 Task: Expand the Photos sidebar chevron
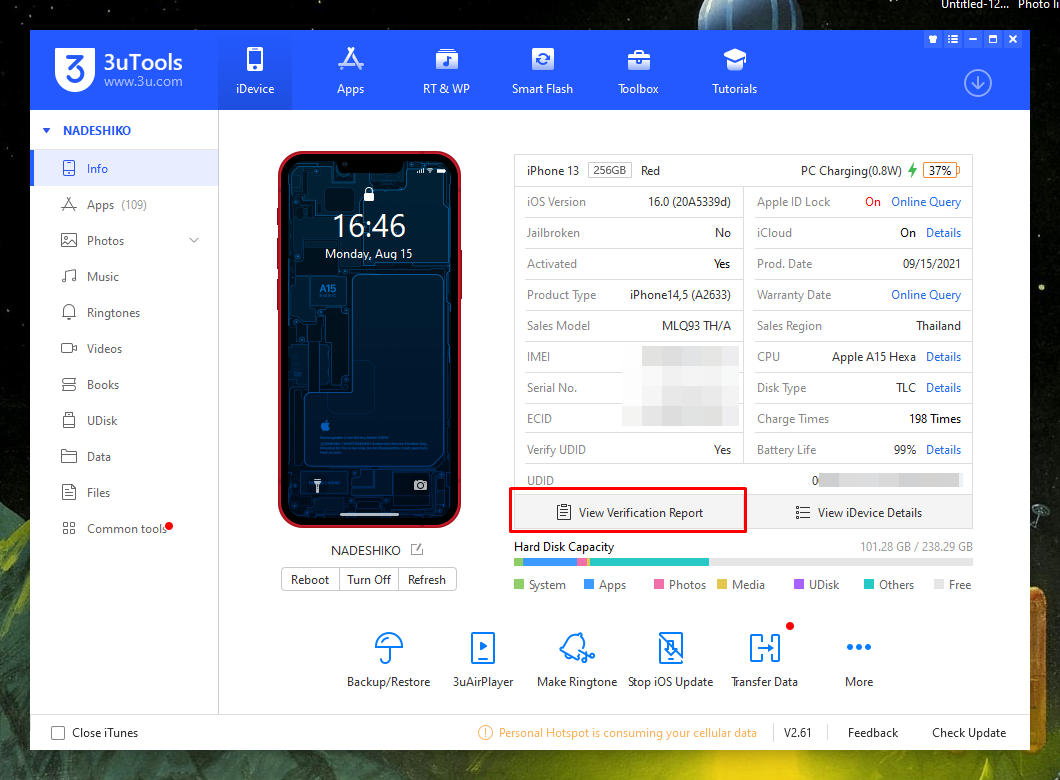pos(194,241)
